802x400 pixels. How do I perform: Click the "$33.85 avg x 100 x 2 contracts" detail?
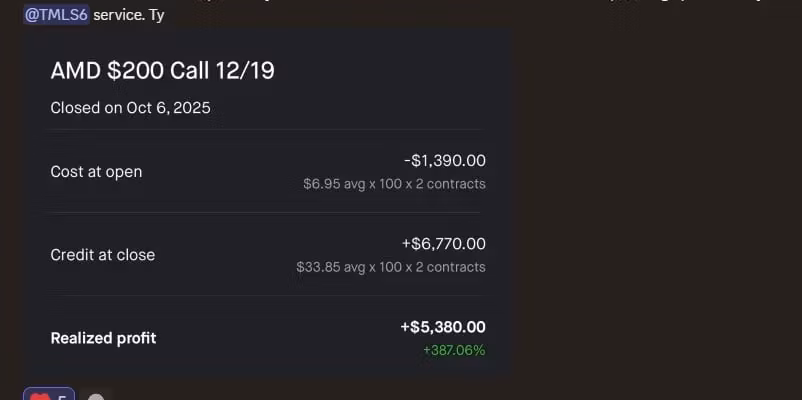[390, 267]
